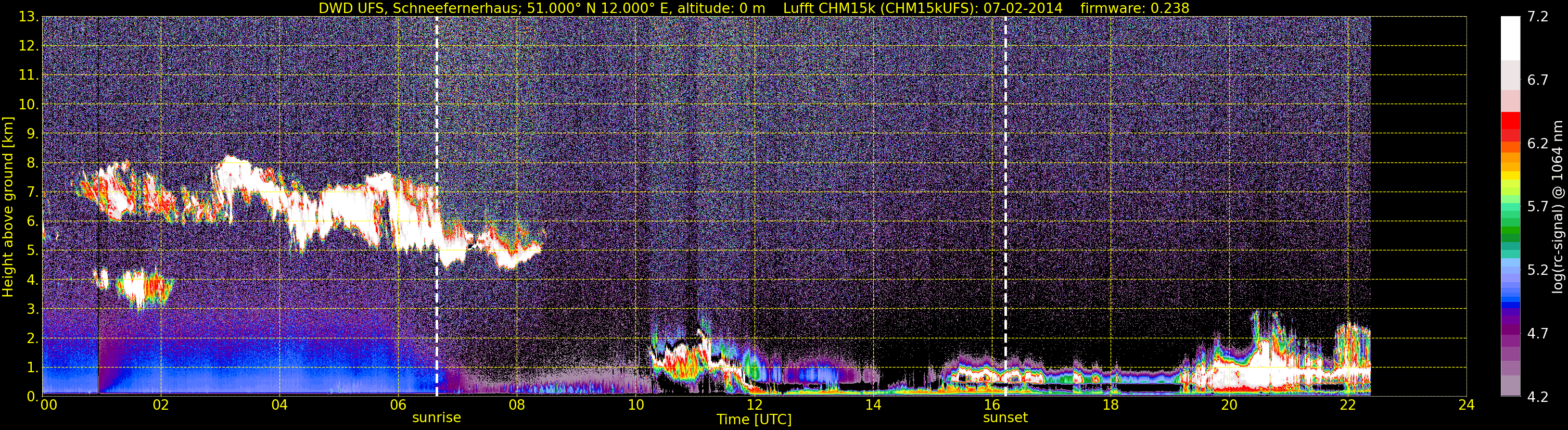Click the '22' time tick label
This screenshot has height=430, width=1568.
pos(1348,406)
